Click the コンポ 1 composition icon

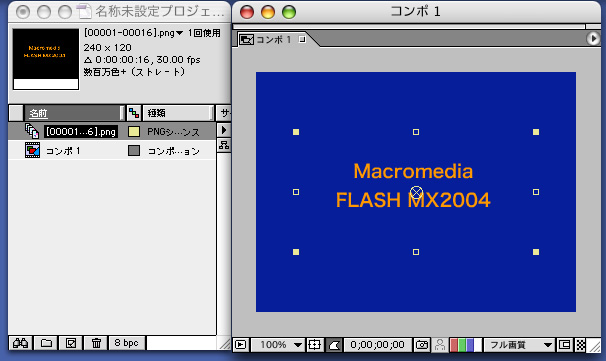(x=32, y=150)
